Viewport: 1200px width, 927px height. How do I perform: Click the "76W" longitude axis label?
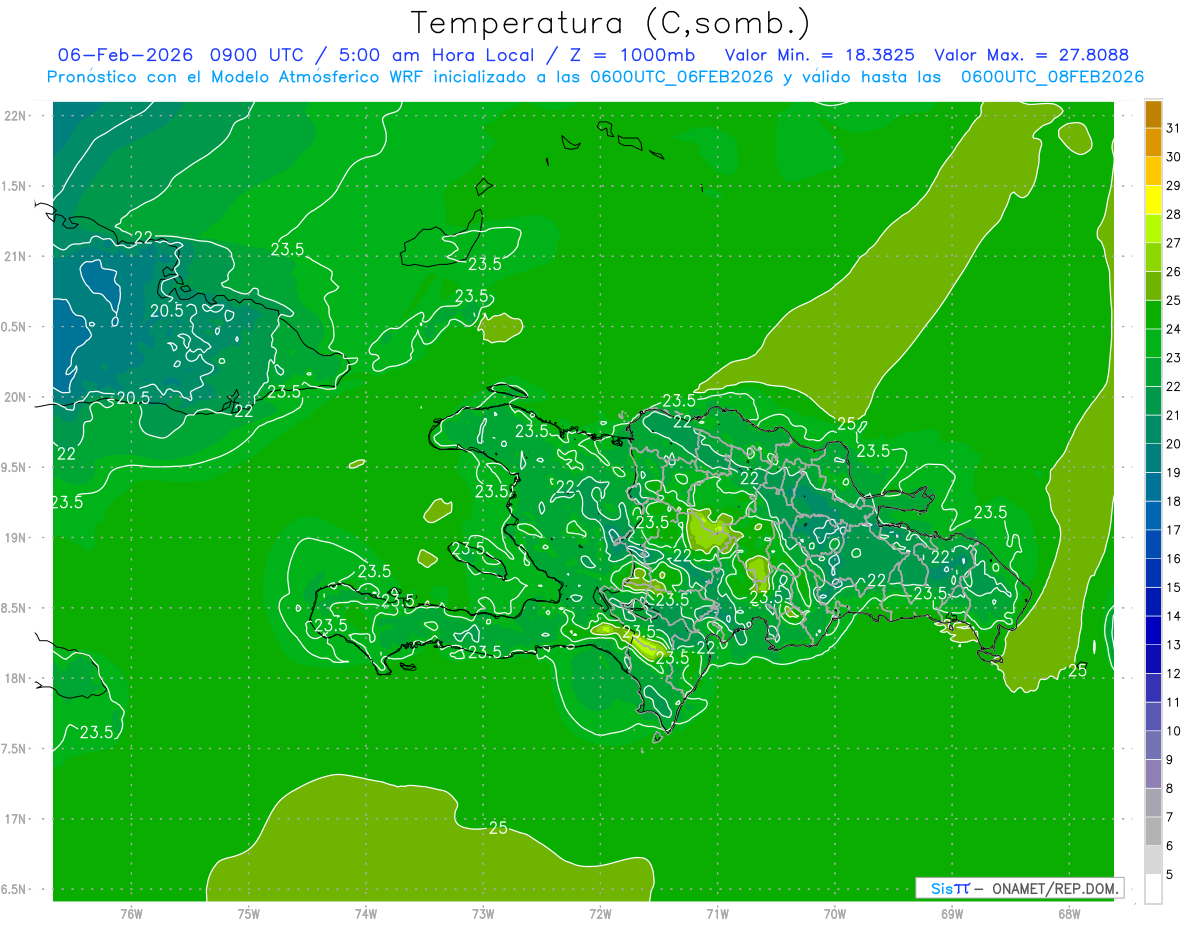coord(131,914)
